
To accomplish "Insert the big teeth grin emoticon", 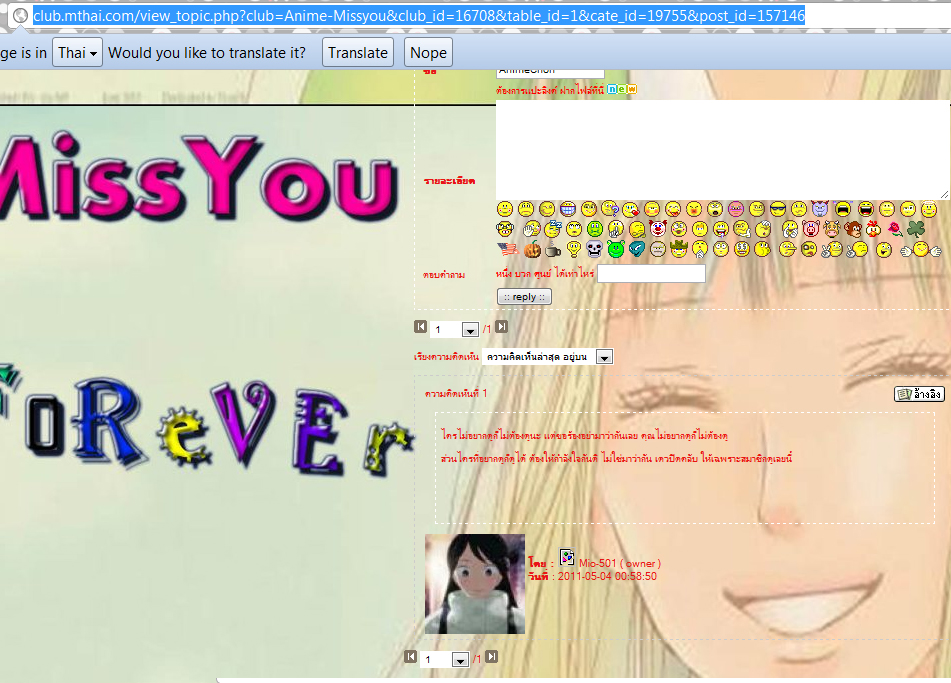I will [568, 209].
